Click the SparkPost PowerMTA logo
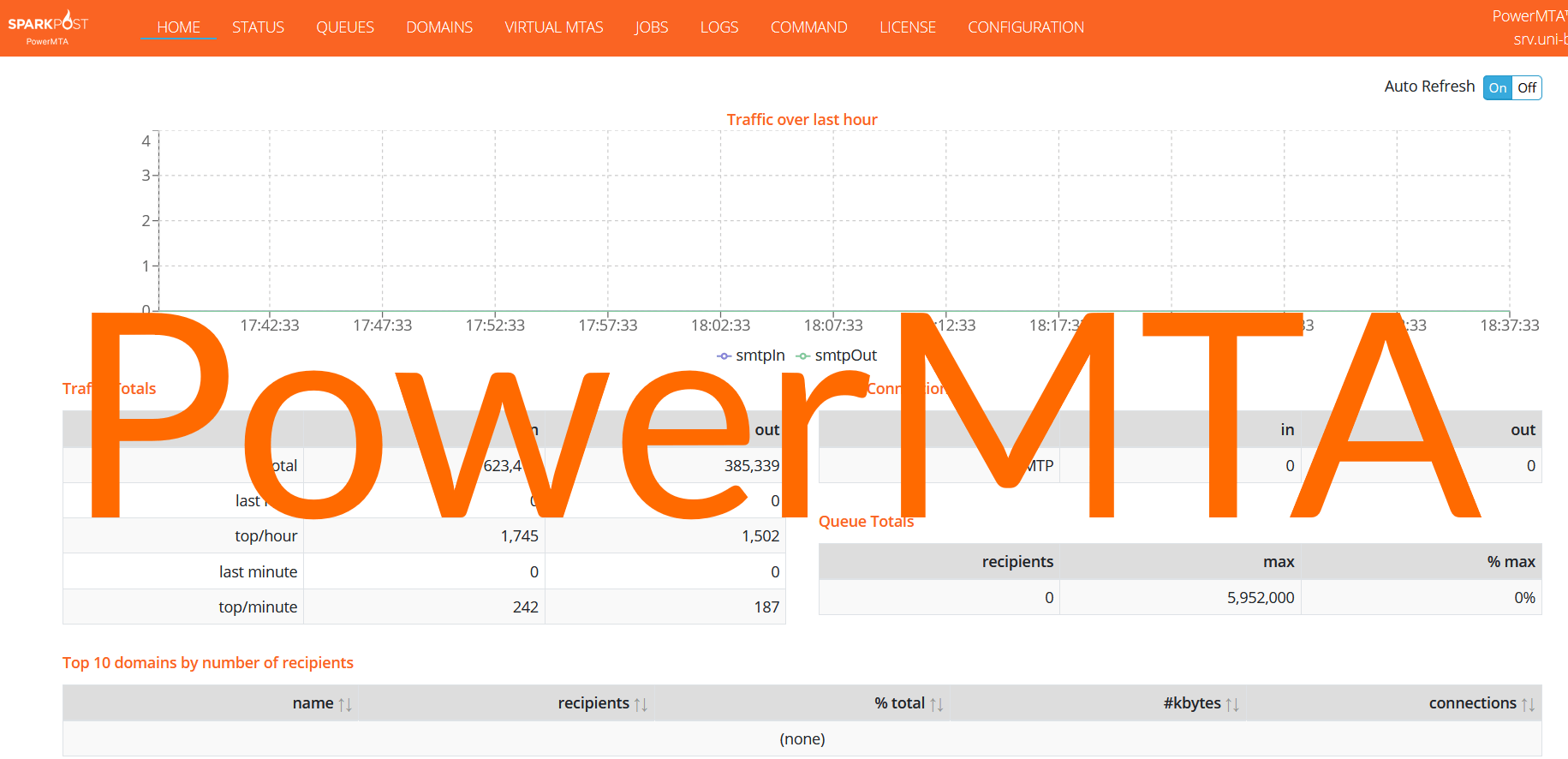The width and height of the screenshot is (1568, 759). pos(48,27)
